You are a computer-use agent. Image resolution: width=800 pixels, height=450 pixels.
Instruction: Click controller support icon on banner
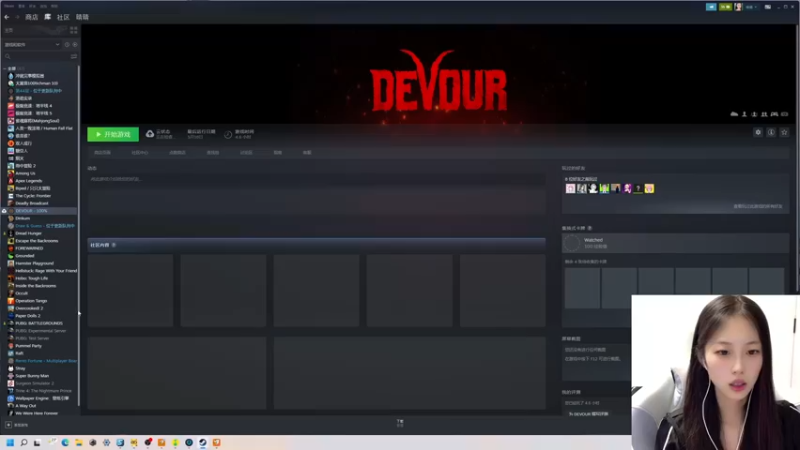(x=774, y=114)
